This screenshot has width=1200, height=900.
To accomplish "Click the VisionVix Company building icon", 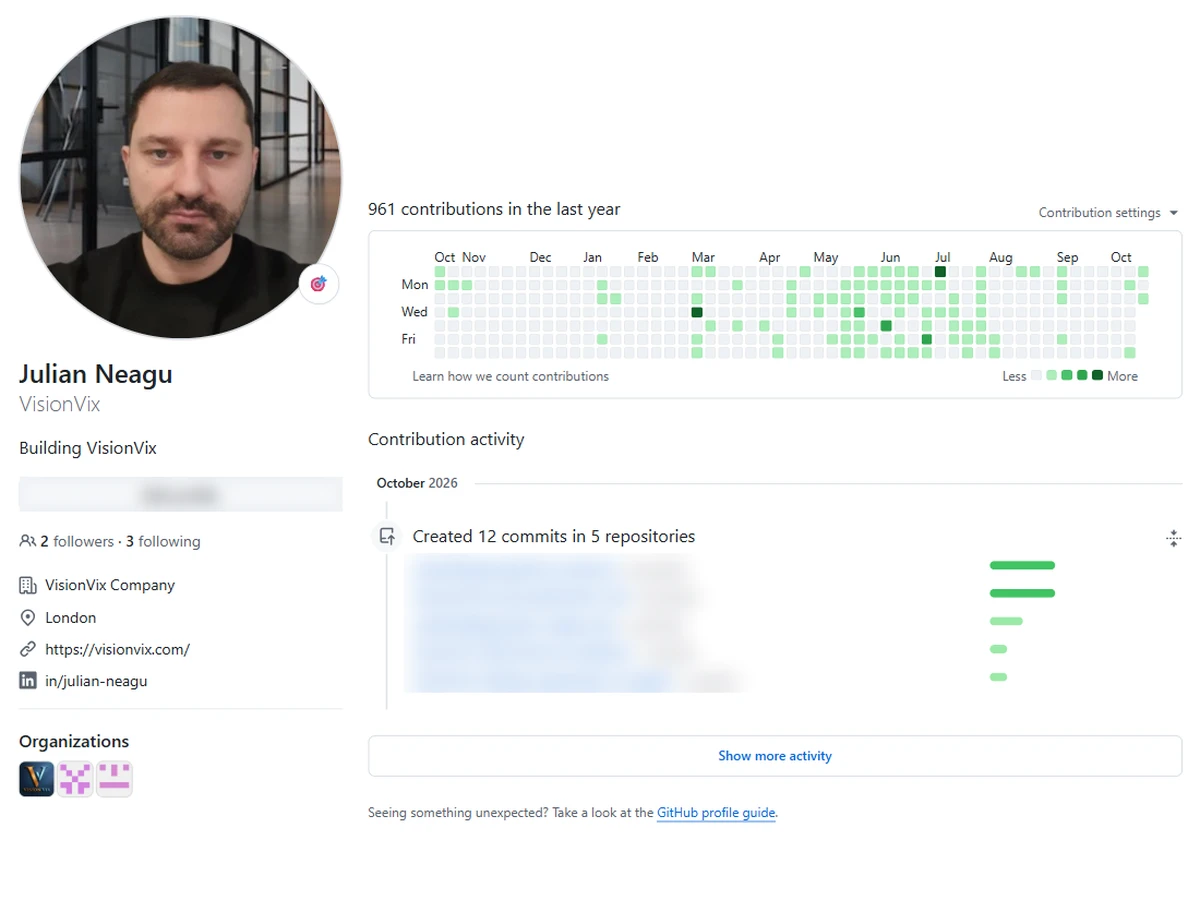I will pos(28,585).
